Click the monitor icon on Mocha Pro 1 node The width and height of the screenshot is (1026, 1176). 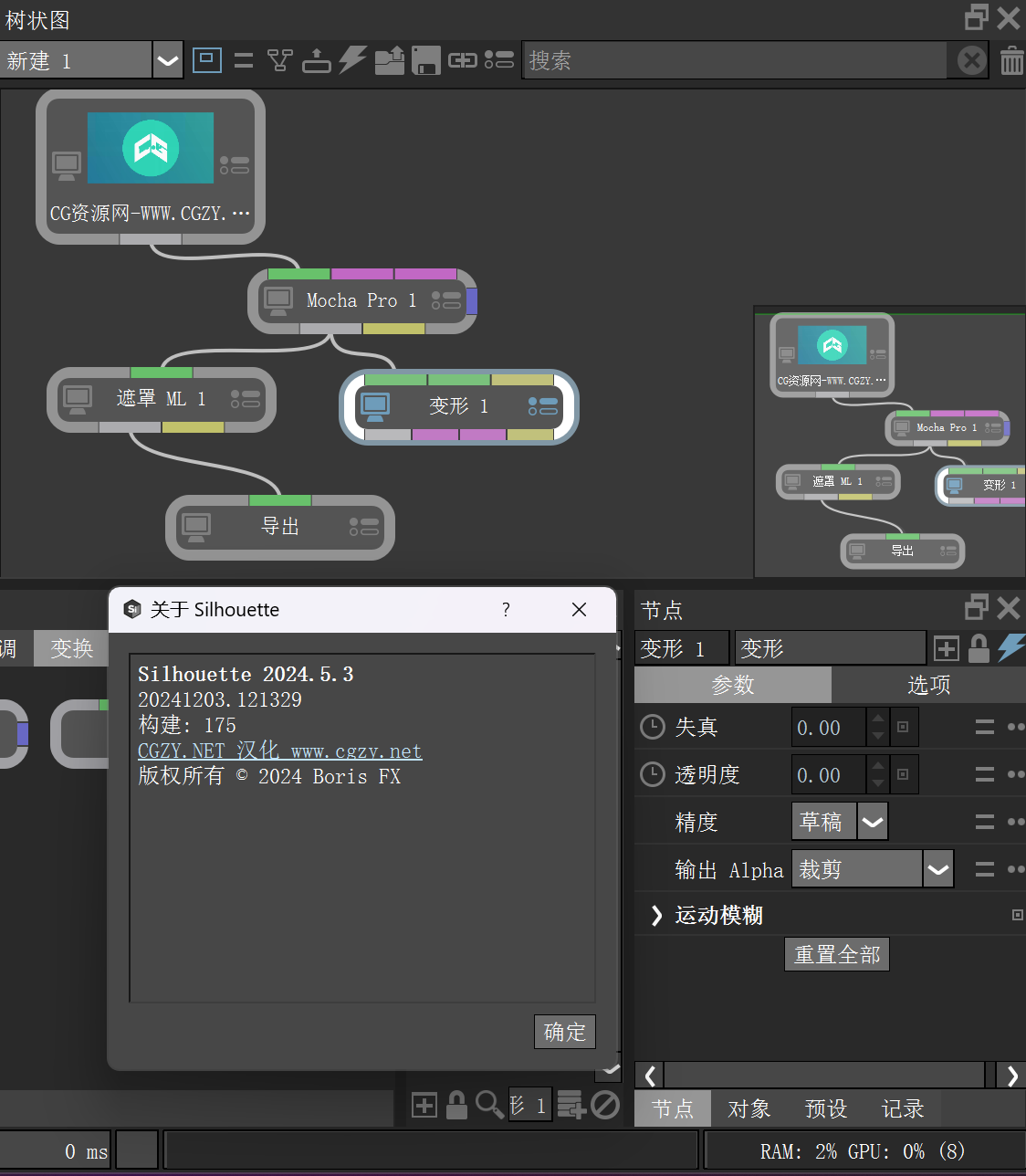click(x=278, y=300)
